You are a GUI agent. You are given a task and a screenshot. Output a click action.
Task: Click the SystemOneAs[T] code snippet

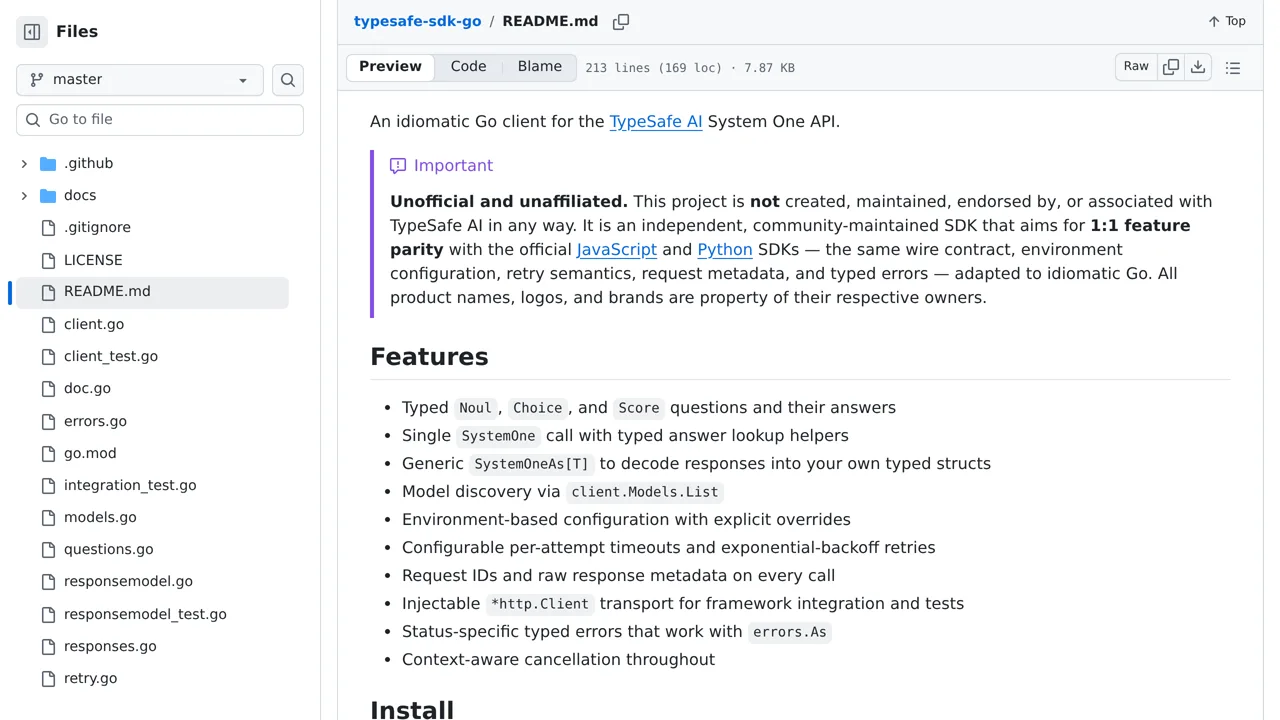pos(532,464)
